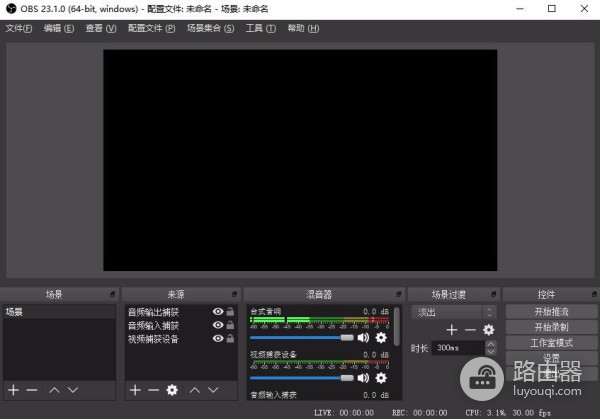Open the 编辑(E) menu
Image resolution: width=600 pixels, height=419 pixels.
coord(59,28)
